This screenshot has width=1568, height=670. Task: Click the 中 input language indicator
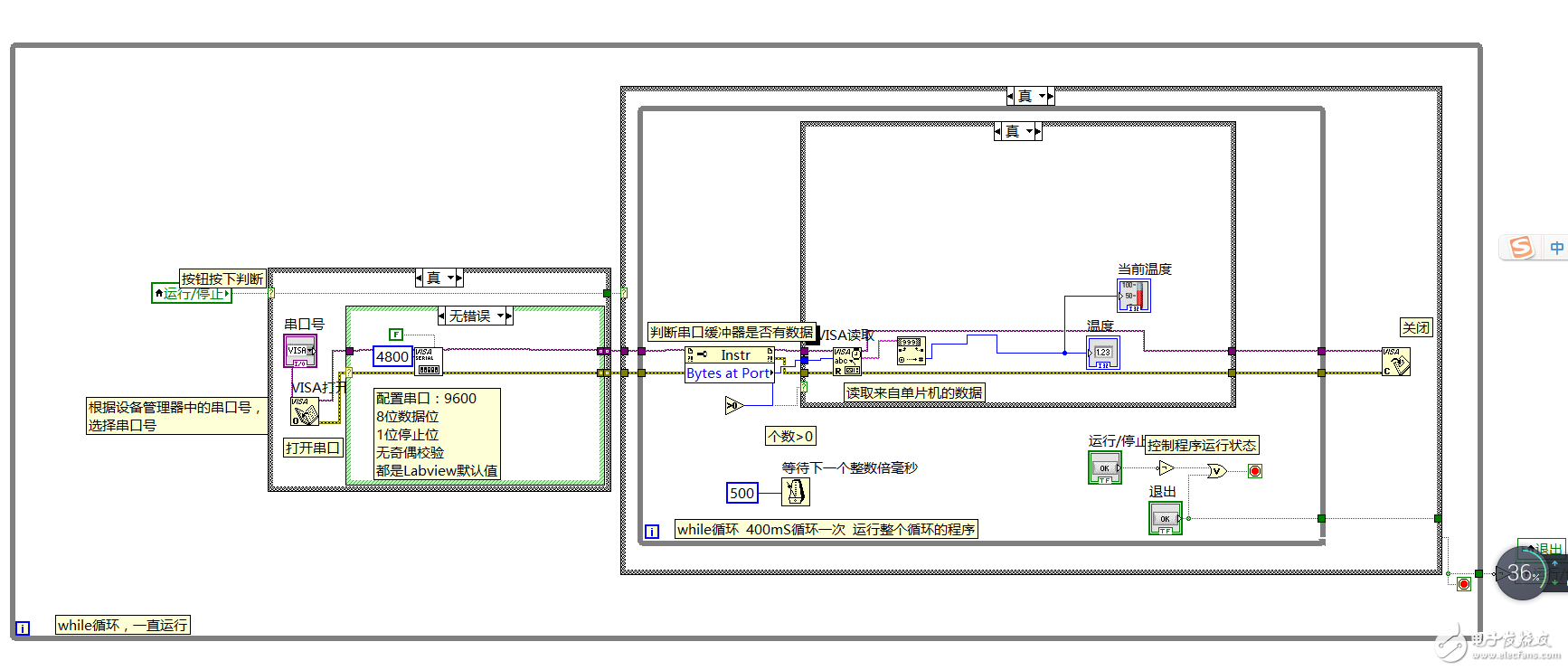[x=1556, y=247]
